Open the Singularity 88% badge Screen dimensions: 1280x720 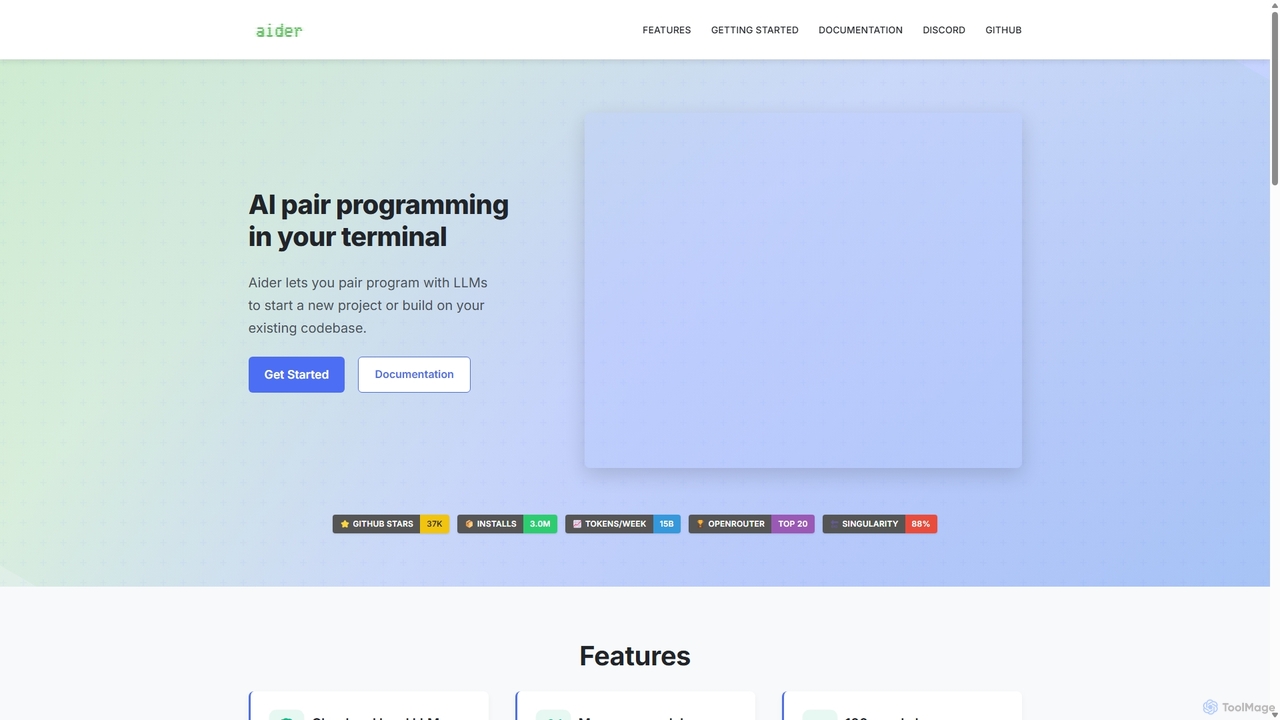point(880,524)
